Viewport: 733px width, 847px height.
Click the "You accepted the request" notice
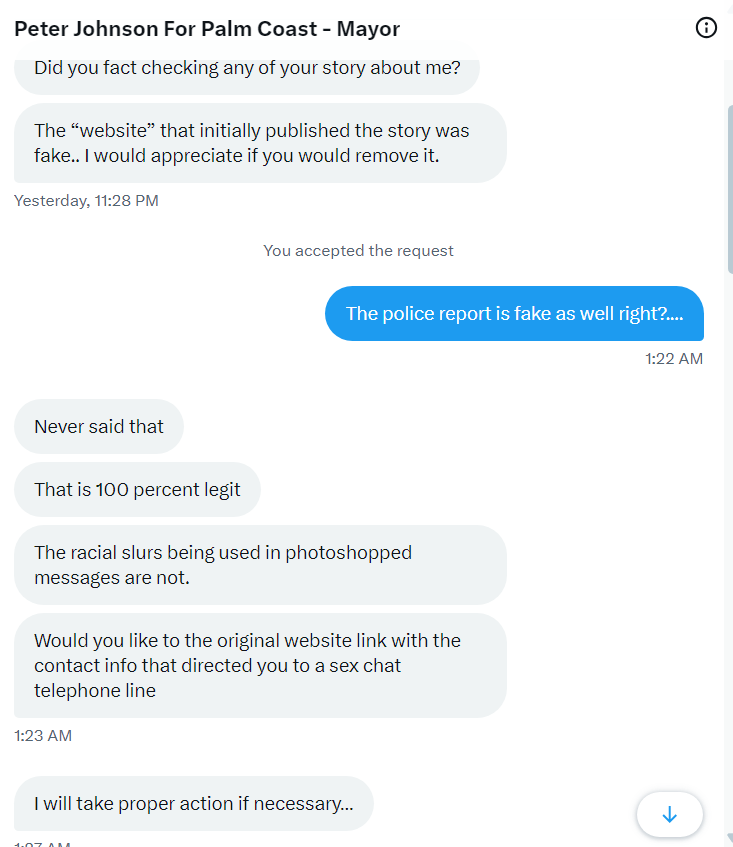(358, 251)
